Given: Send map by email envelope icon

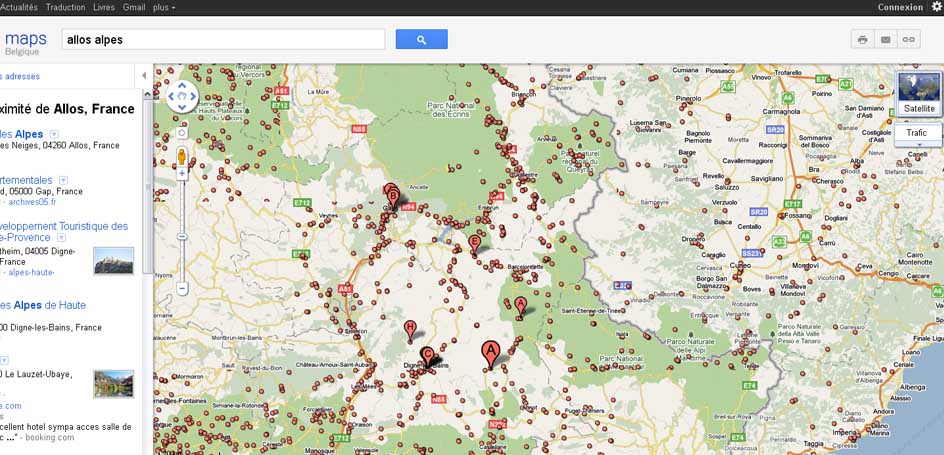Looking at the screenshot, I should tap(885, 40).
